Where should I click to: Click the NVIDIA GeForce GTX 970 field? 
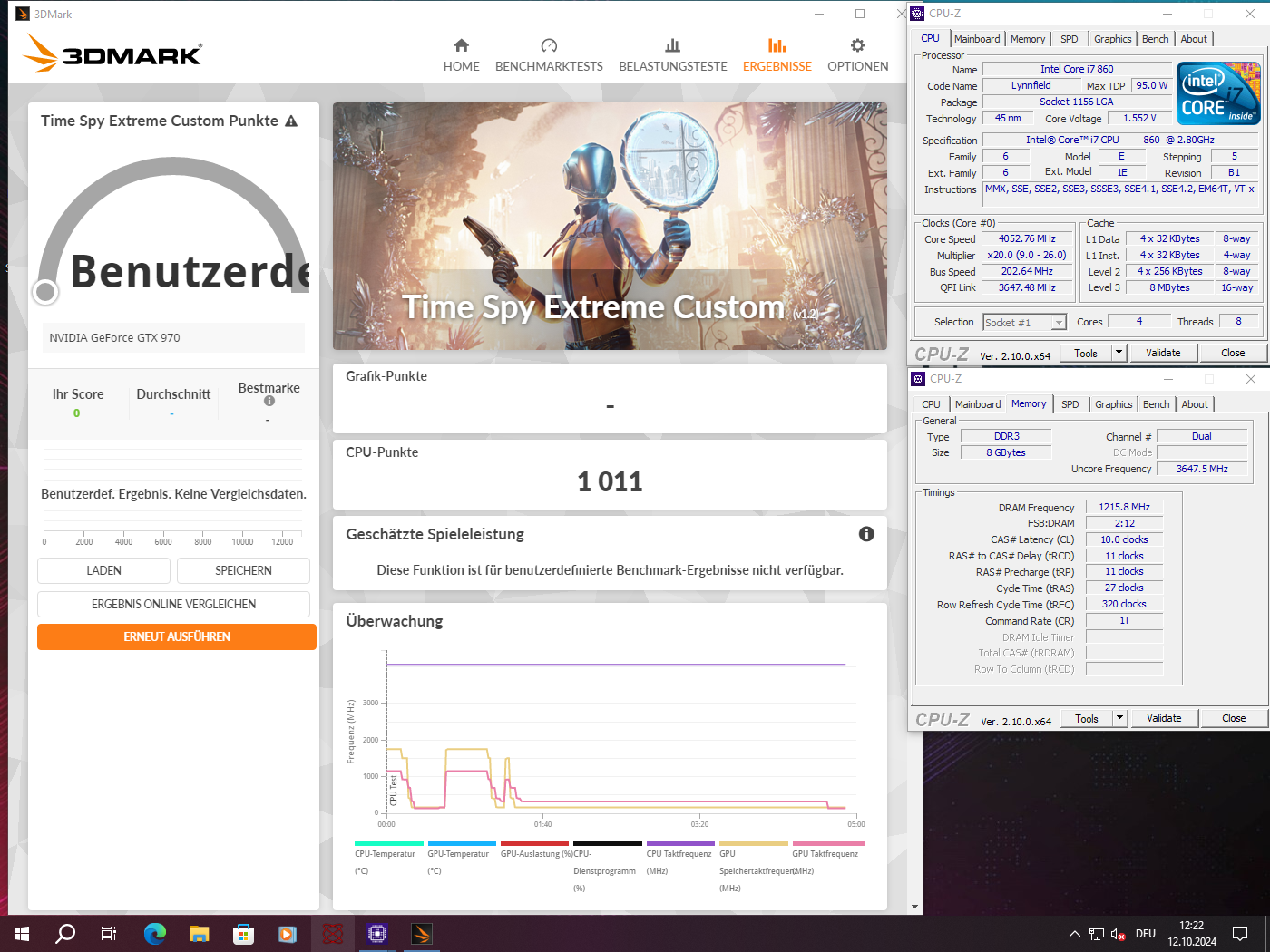173,337
